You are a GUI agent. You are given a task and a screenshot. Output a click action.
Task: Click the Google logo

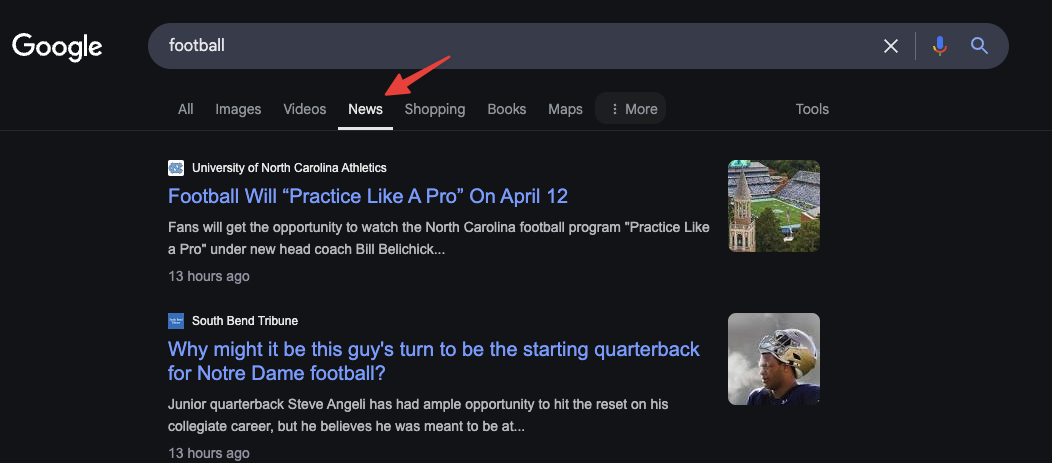click(x=57, y=47)
